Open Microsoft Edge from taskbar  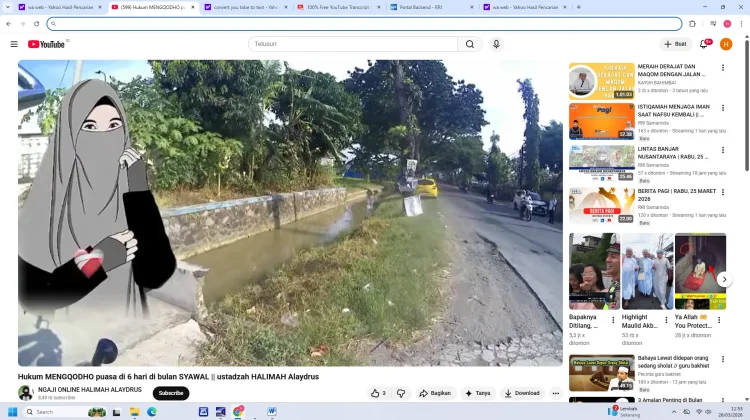pyautogui.click(x=152, y=412)
